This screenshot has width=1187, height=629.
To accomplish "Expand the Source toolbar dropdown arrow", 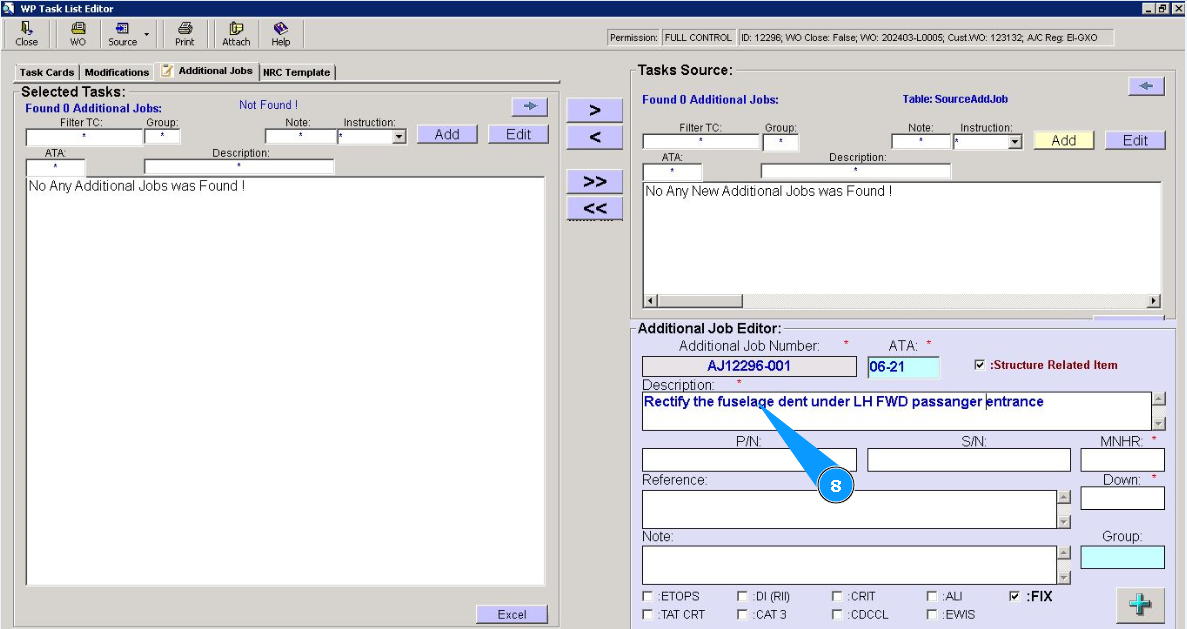I will point(146,35).
